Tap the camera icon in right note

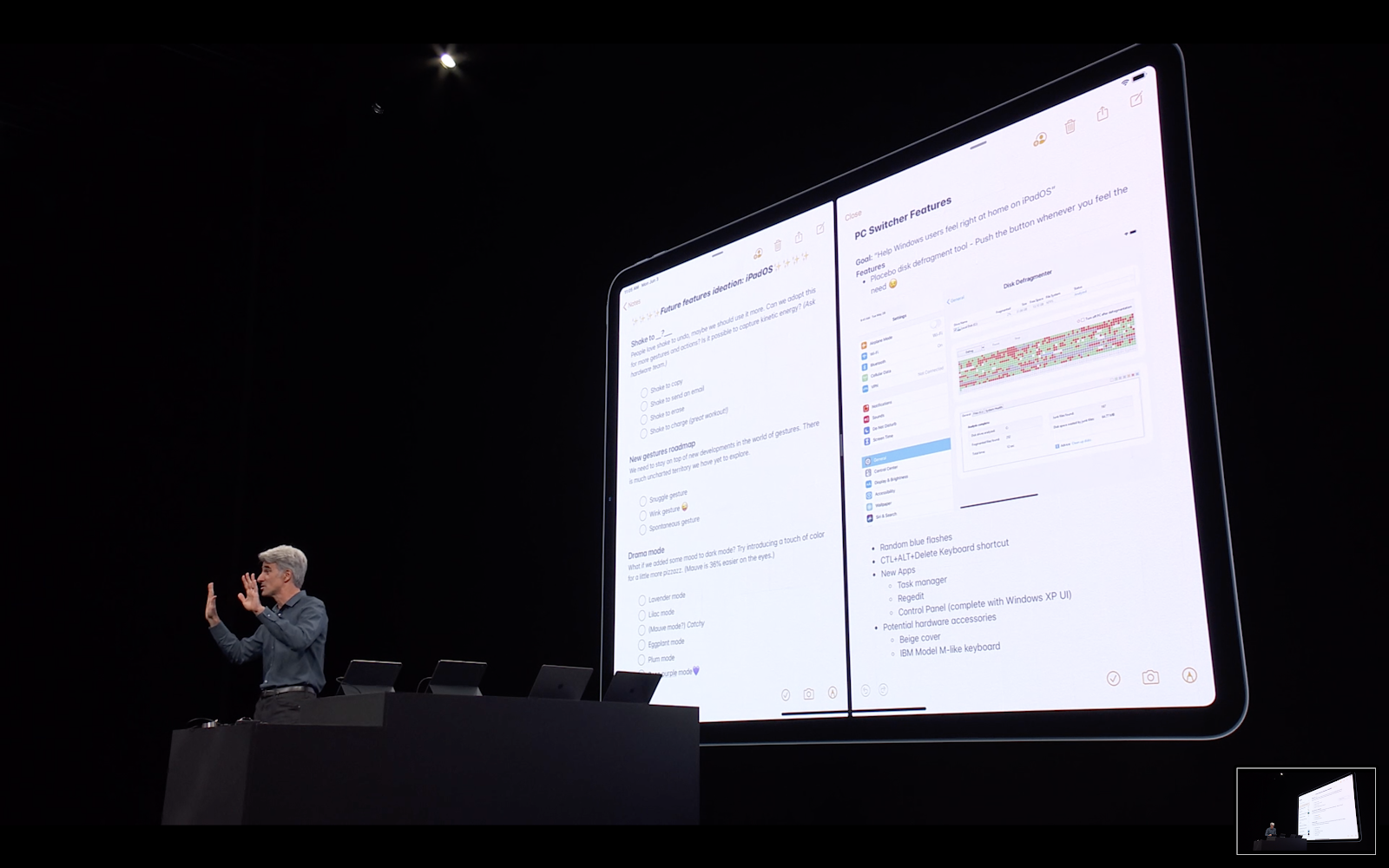(x=1151, y=677)
